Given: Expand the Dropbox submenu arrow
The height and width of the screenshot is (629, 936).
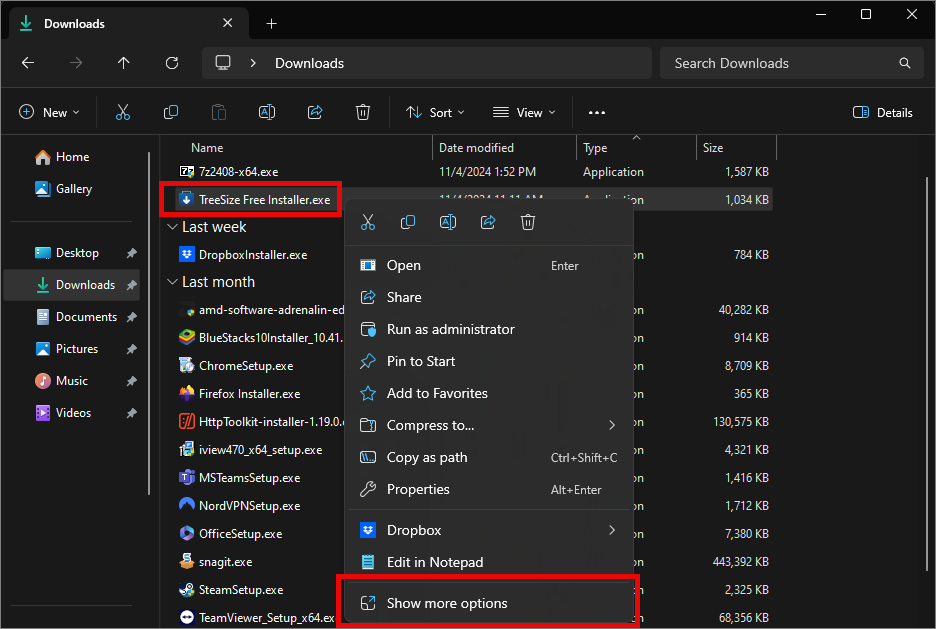Looking at the screenshot, I should [x=612, y=530].
